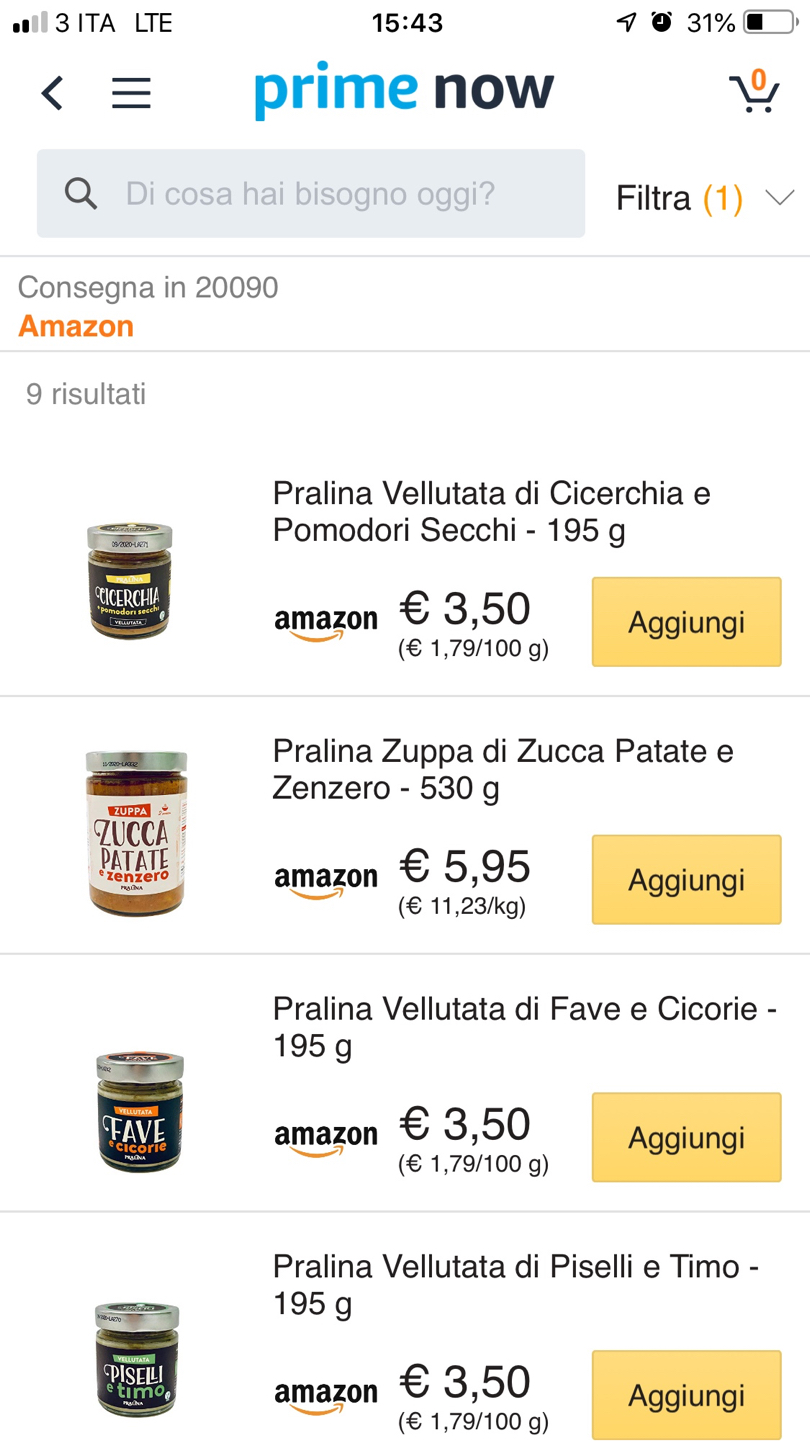The width and height of the screenshot is (810, 1441).
Task: Tap the Prime Now logo
Action: [x=404, y=90]
